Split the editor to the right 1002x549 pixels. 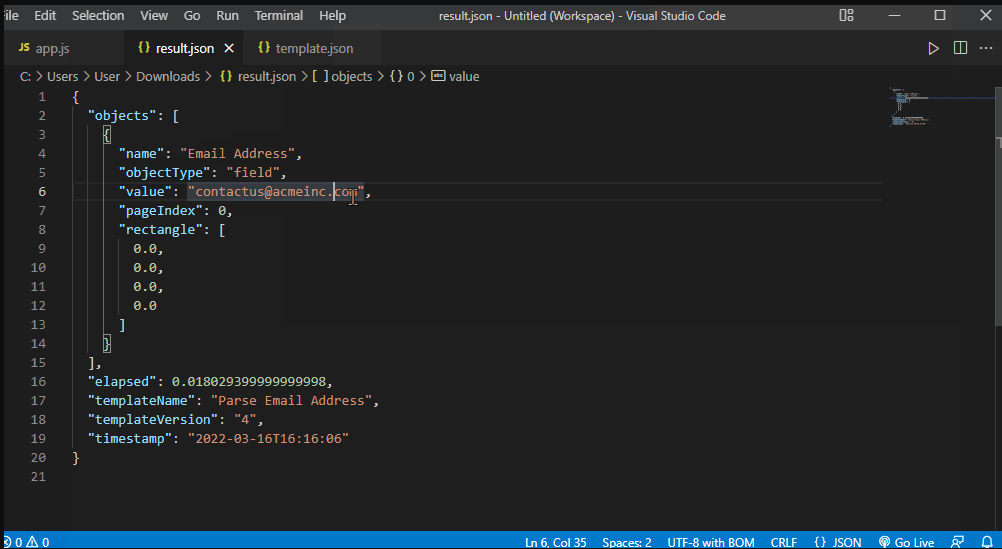tap(960, 48)
